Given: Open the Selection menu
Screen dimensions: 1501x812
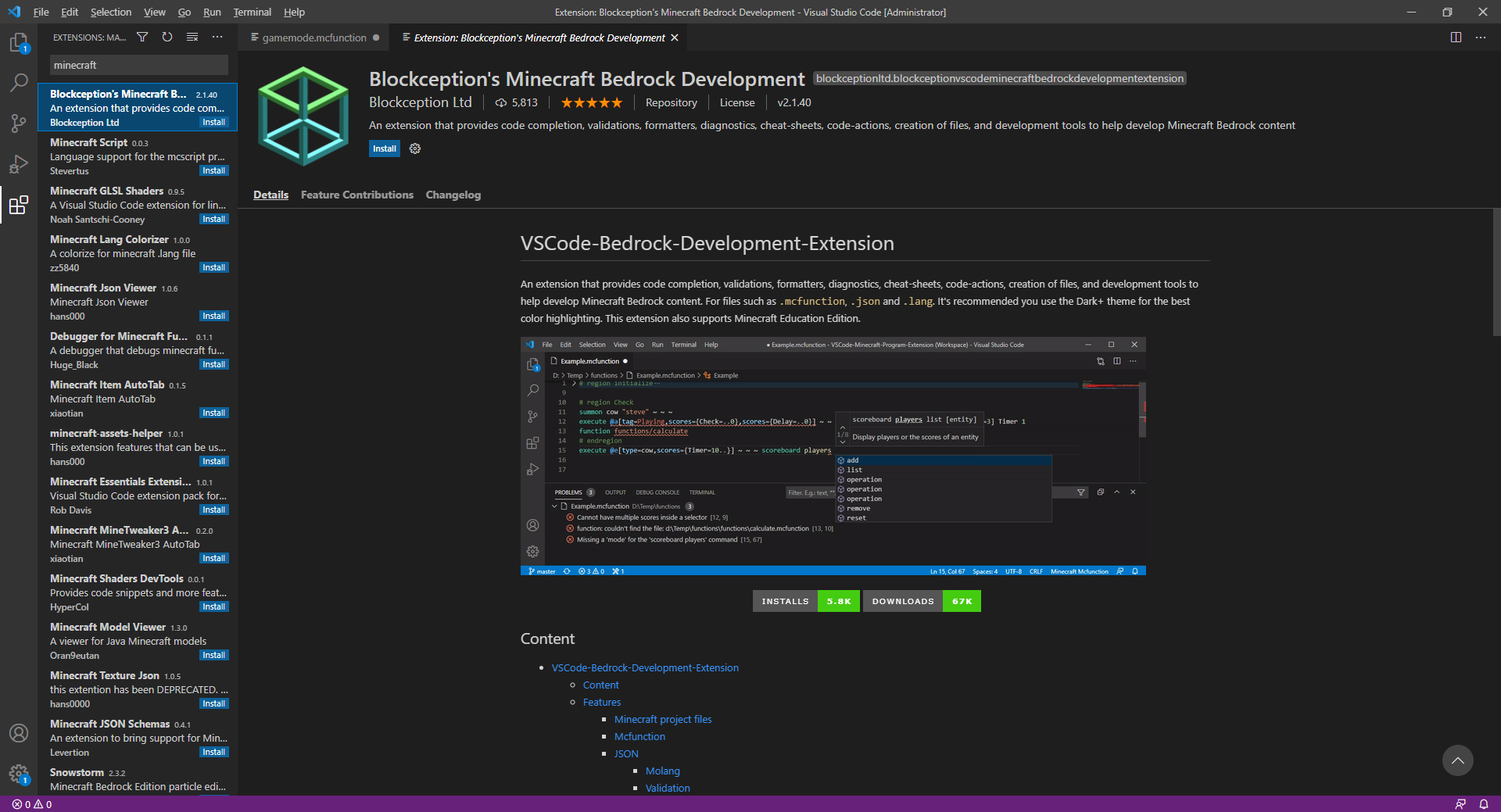Looking at the screenshot, I should (111, 12).
